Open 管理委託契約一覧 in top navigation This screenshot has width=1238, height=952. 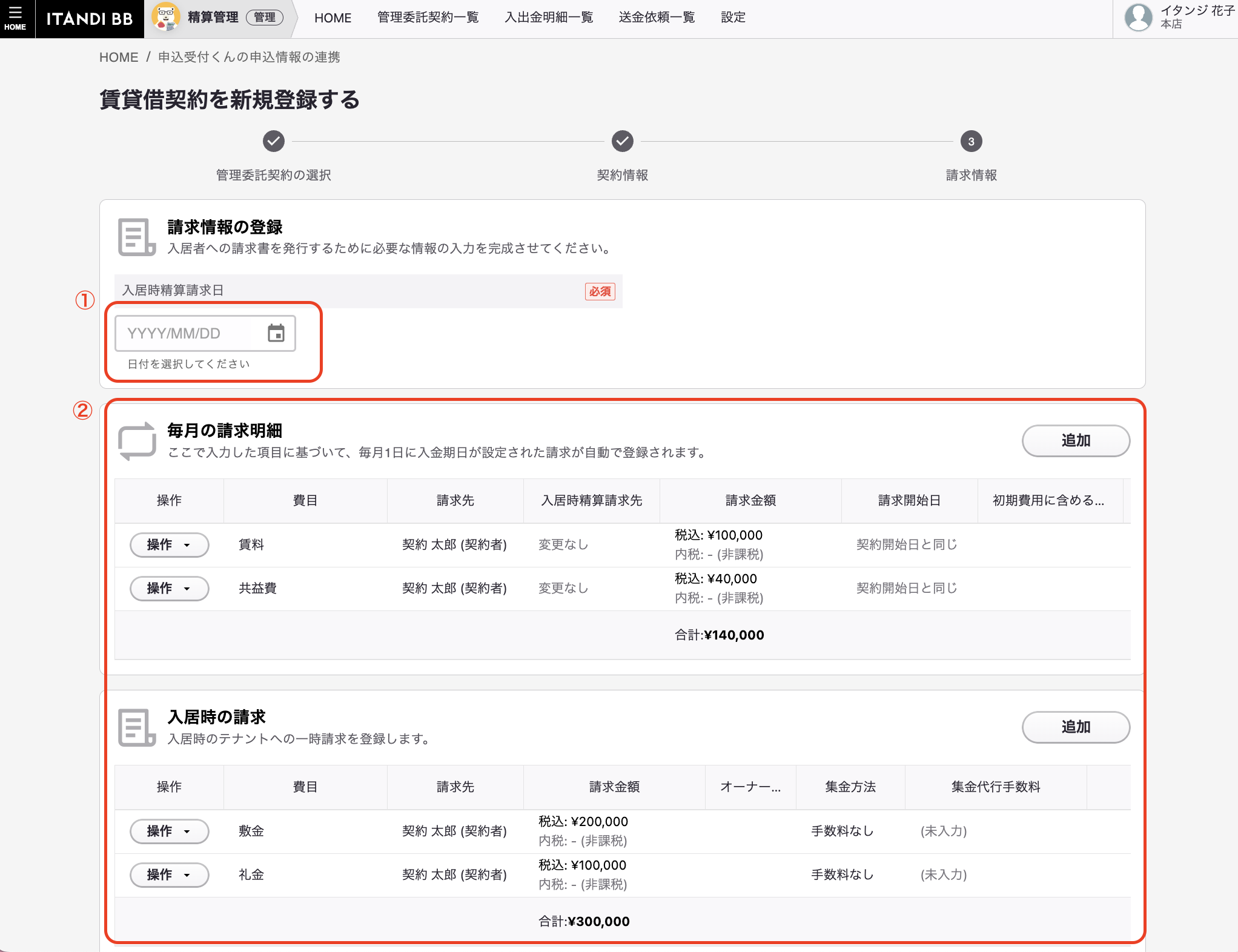tap(428, 18)
